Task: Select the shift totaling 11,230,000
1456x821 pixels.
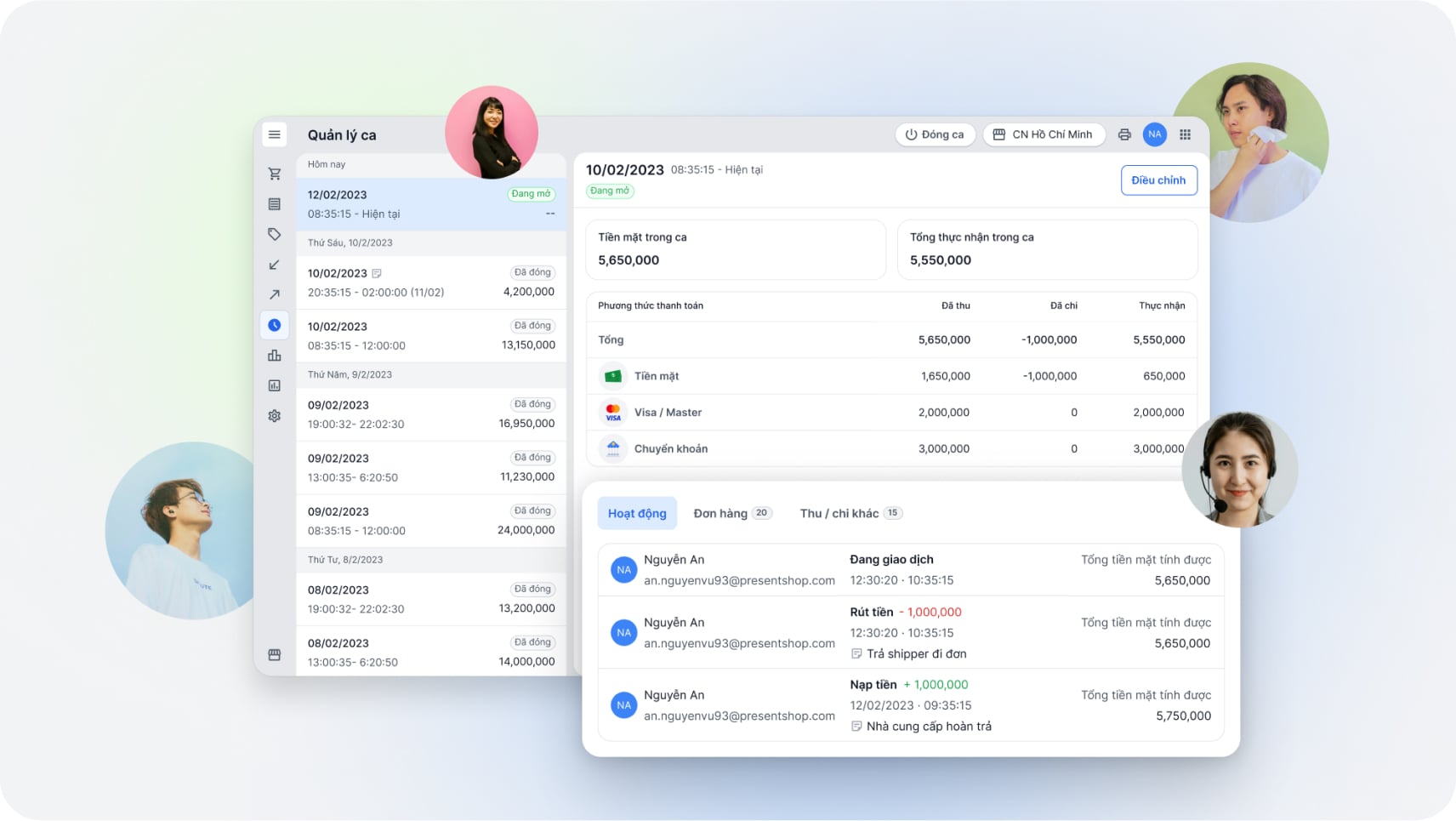Action: [431, 468]
